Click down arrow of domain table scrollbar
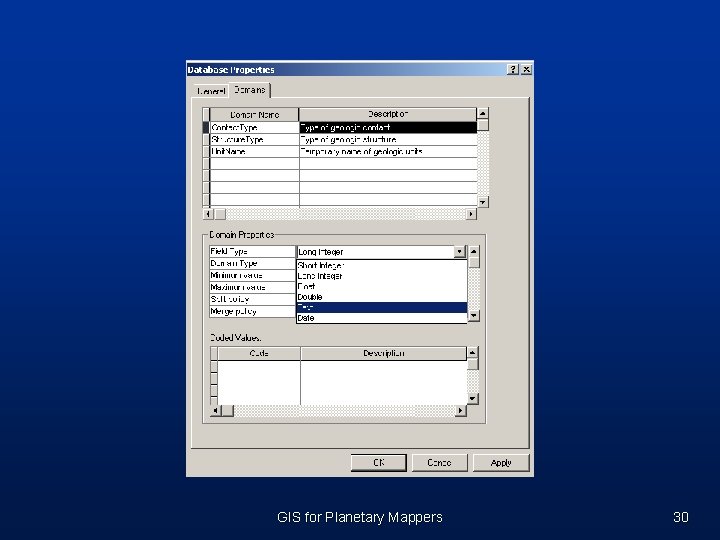The width and height of the screenshot is (720, 540). pyautogui.click(x=483, y=202)
